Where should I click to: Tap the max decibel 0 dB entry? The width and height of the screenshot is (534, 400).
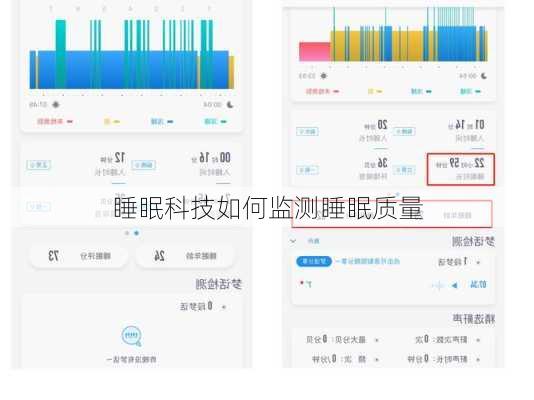click(343, 339)
